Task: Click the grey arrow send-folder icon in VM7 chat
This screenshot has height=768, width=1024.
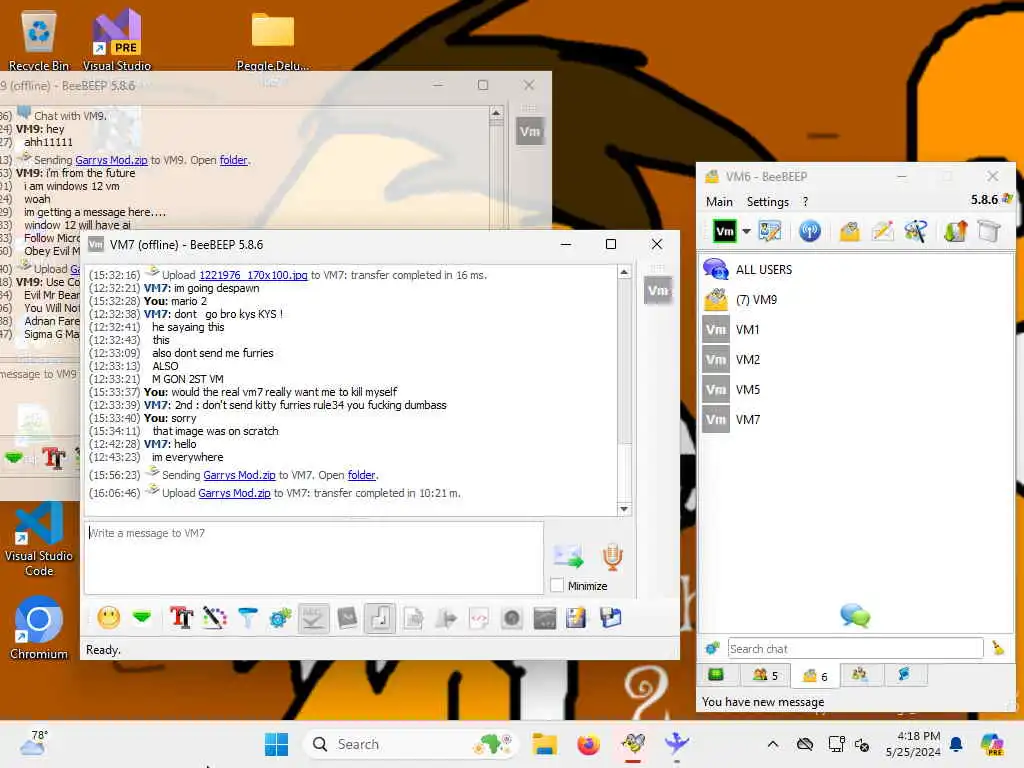Action: (x=446, y=617)
